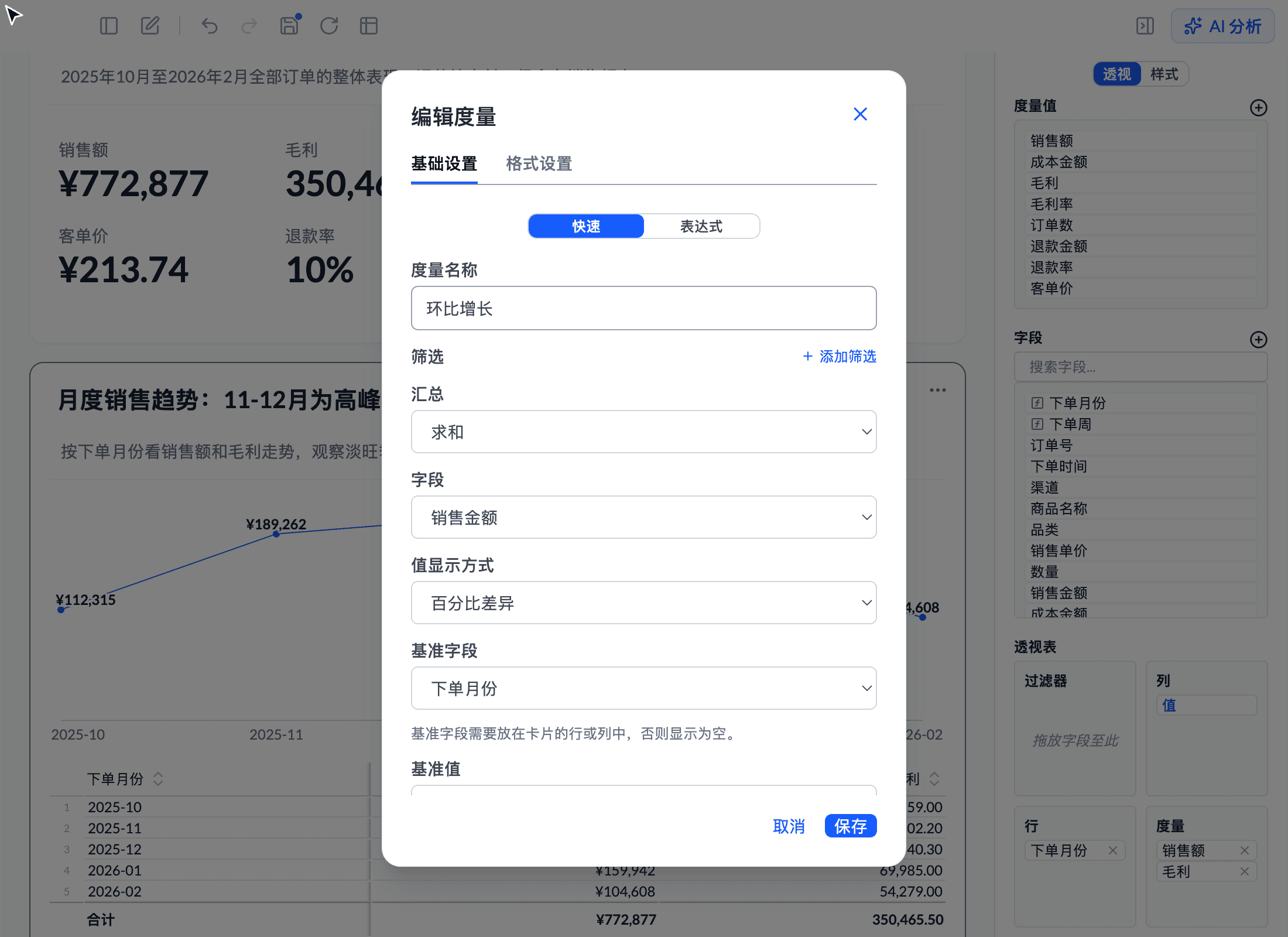The height and width of the screenshot is (937, 1288).
Task: Click the 值 chip in the 列 area
Action: (x=1206, y=705)
